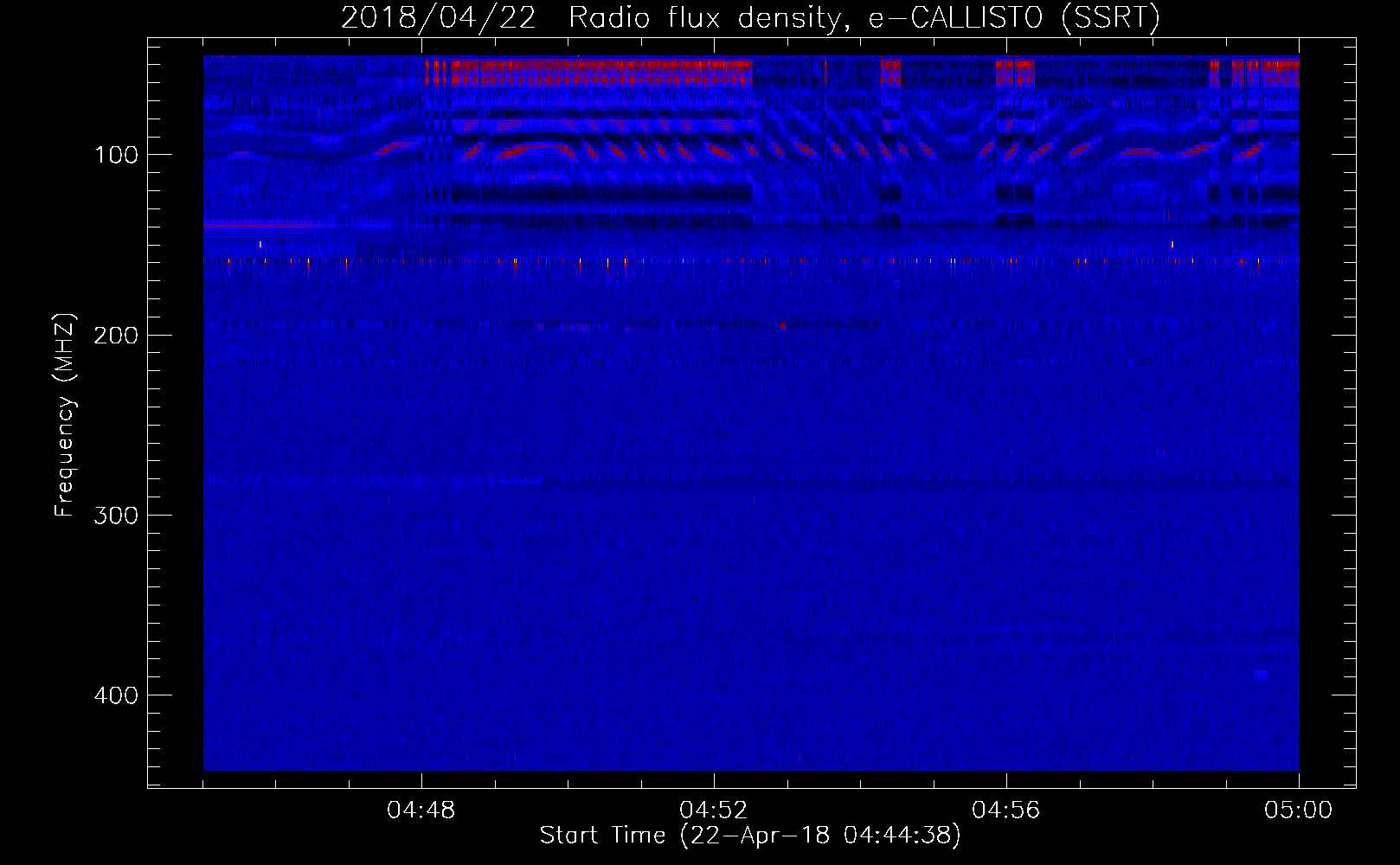Click the "04:56" time tick label
1400x865 pixels.
click(1006, 811)
